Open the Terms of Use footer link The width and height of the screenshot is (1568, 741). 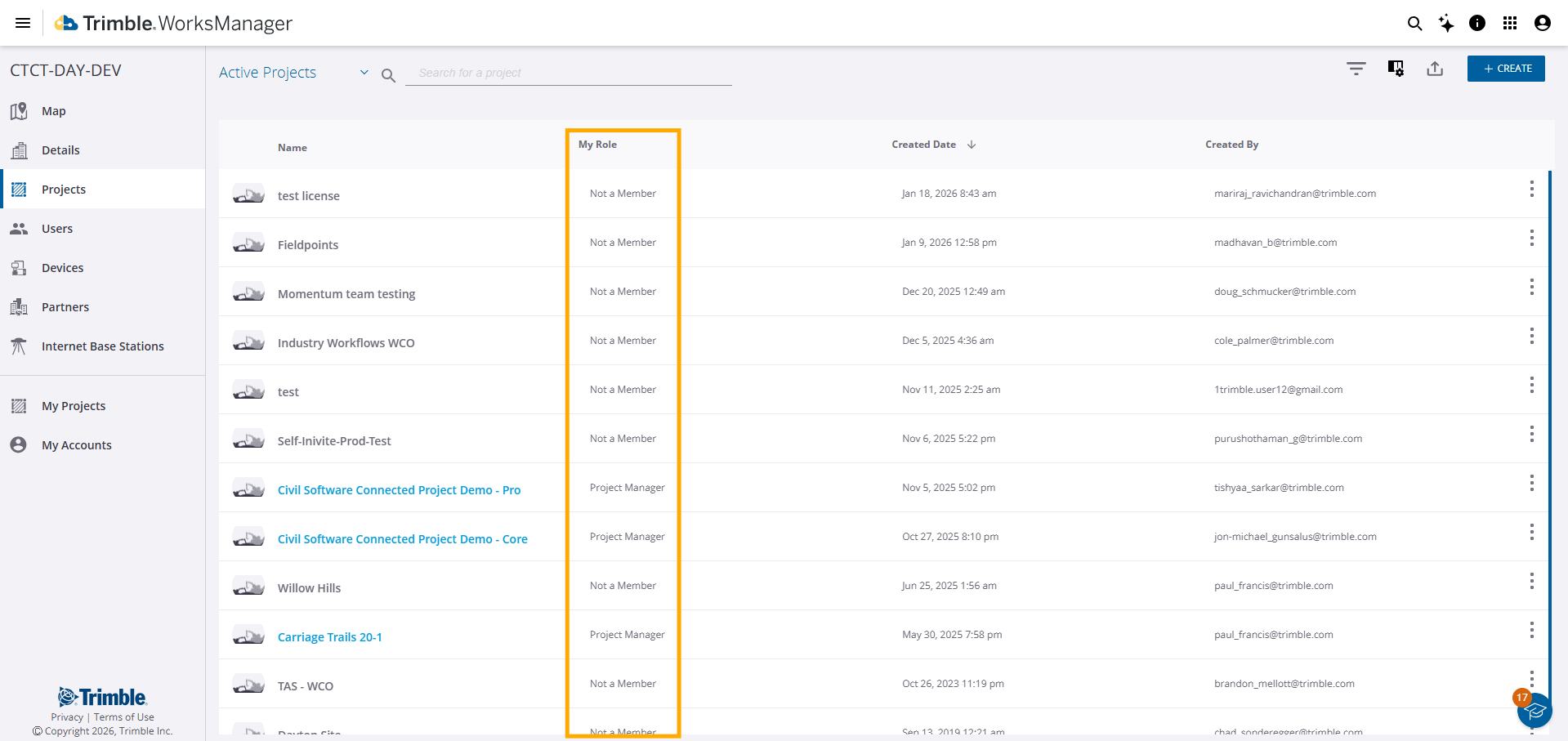(124, 717)
